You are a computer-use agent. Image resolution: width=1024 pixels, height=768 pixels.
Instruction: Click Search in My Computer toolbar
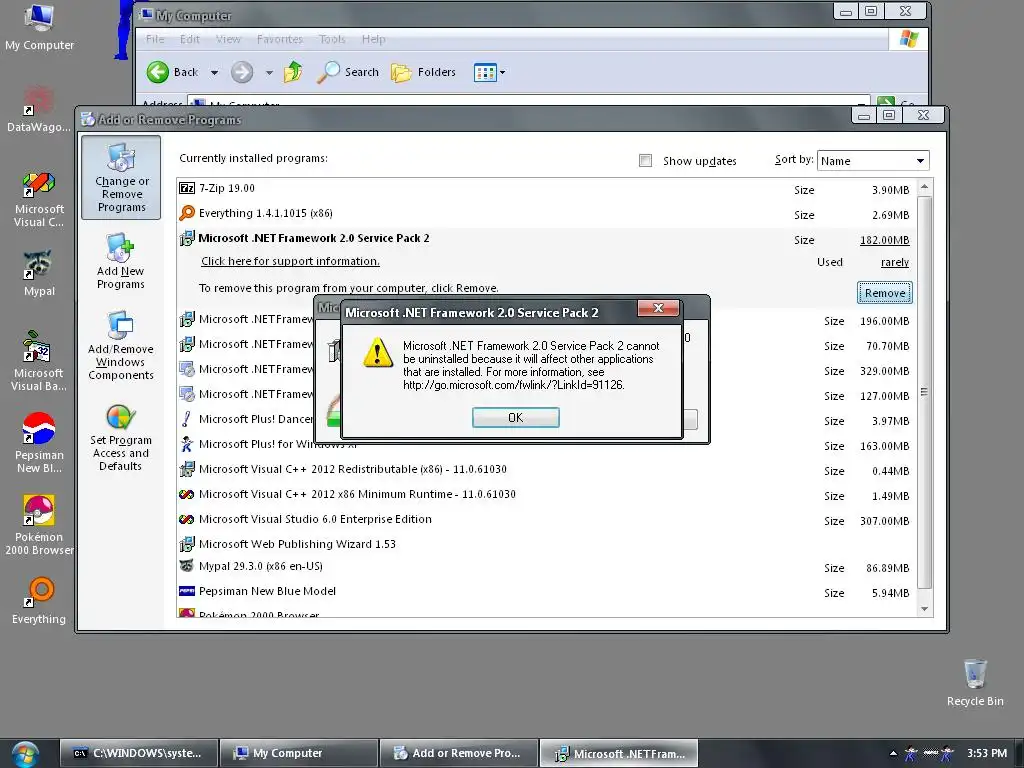coord(347,72)
